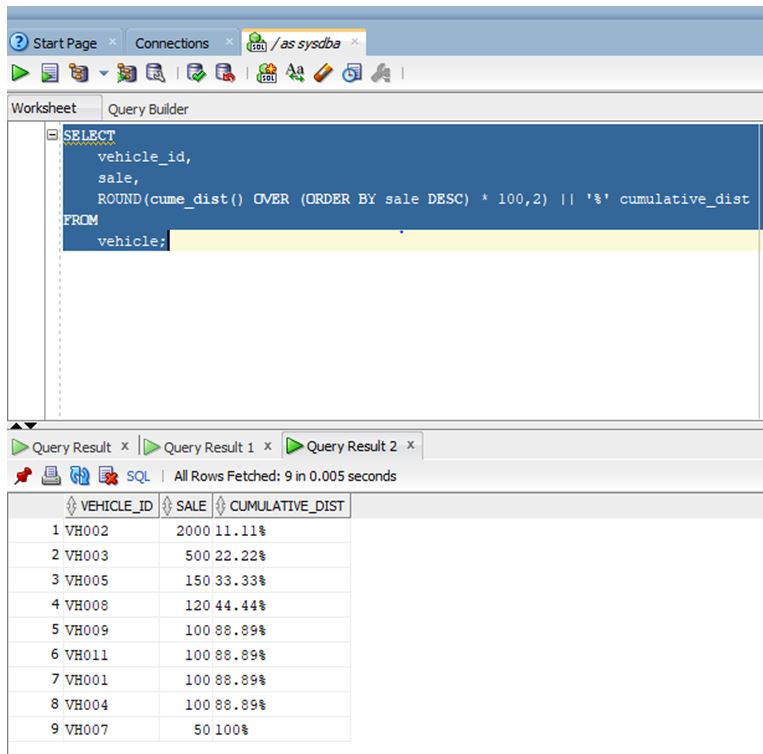This screenshot has width=763, height=754.
Task: Click the sale value 500
Action: coord(186,555)
